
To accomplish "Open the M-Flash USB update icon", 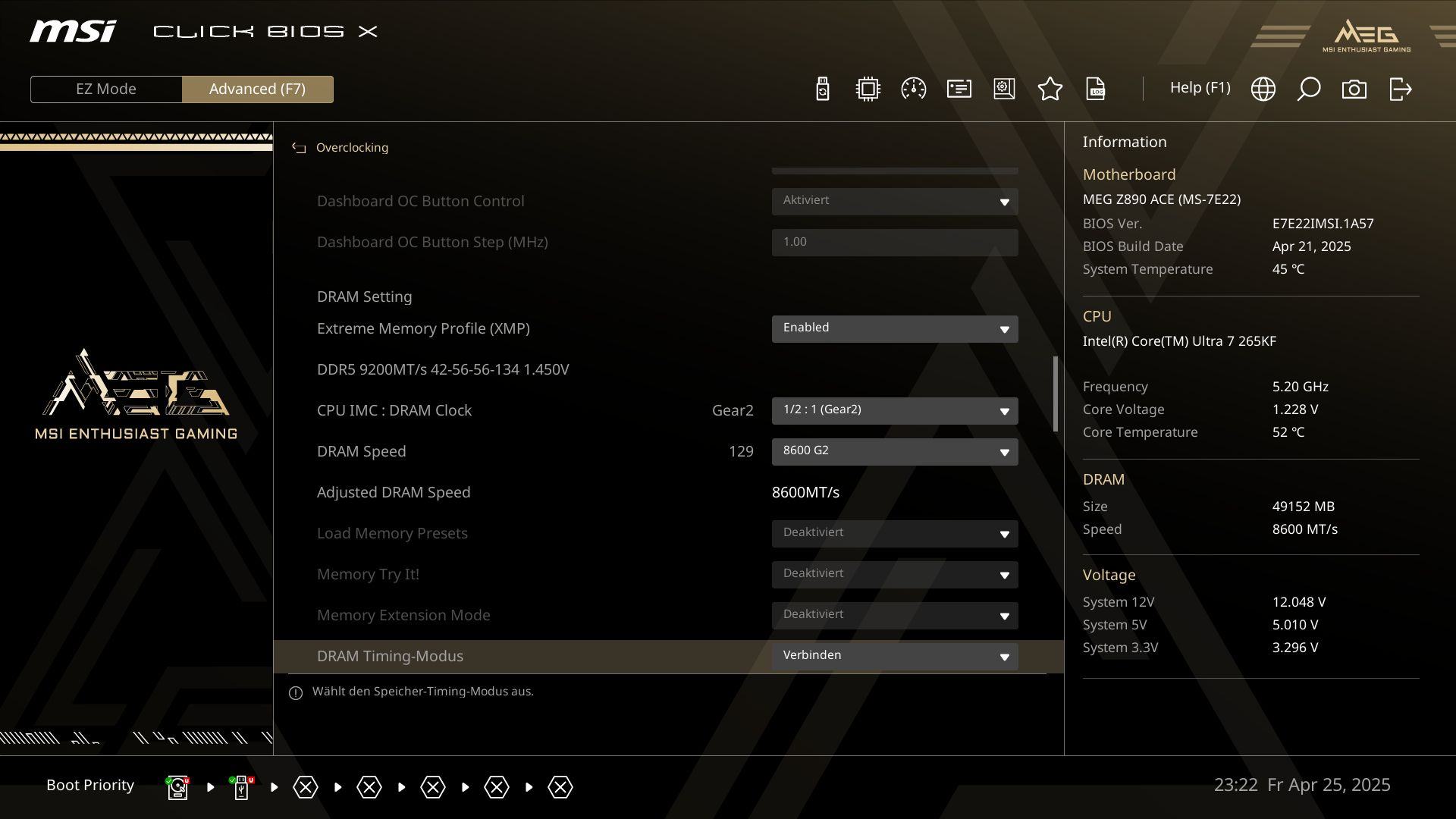I will click(823, 89).
